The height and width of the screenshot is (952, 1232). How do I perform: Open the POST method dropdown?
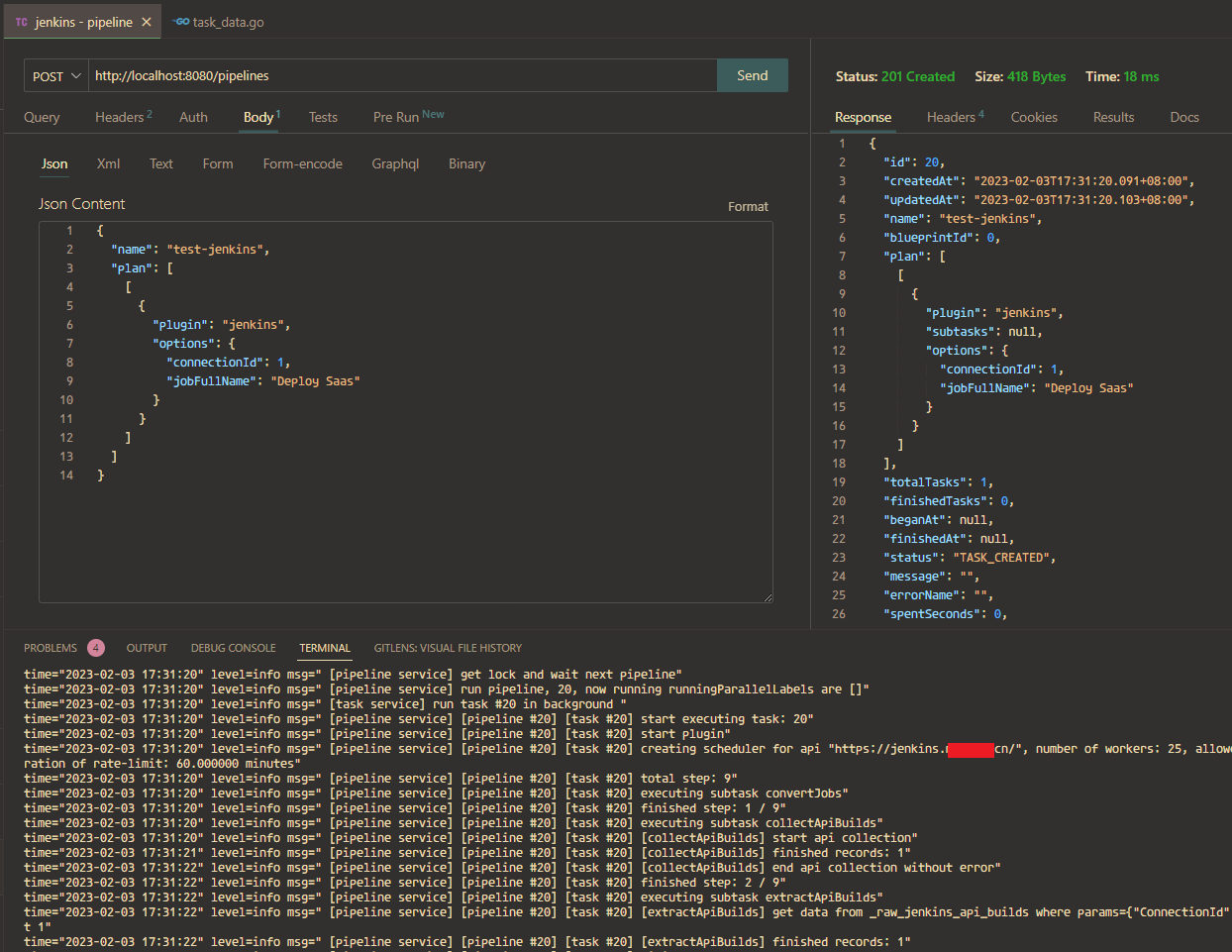coord(56,76)
